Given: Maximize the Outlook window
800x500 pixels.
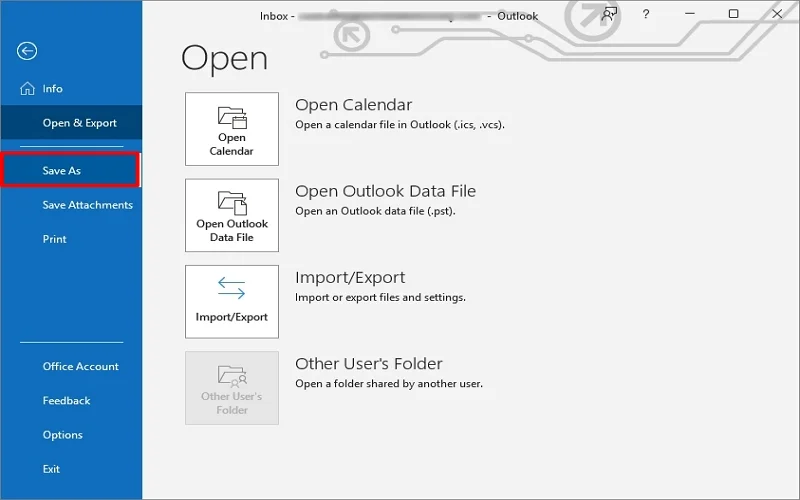Looking at the screenshot, I should coord(733,14).
